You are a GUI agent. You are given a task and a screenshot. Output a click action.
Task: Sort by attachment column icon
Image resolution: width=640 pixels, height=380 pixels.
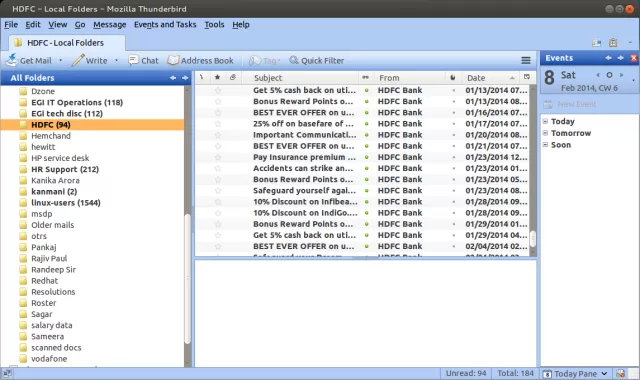click(x=233, y=77)
